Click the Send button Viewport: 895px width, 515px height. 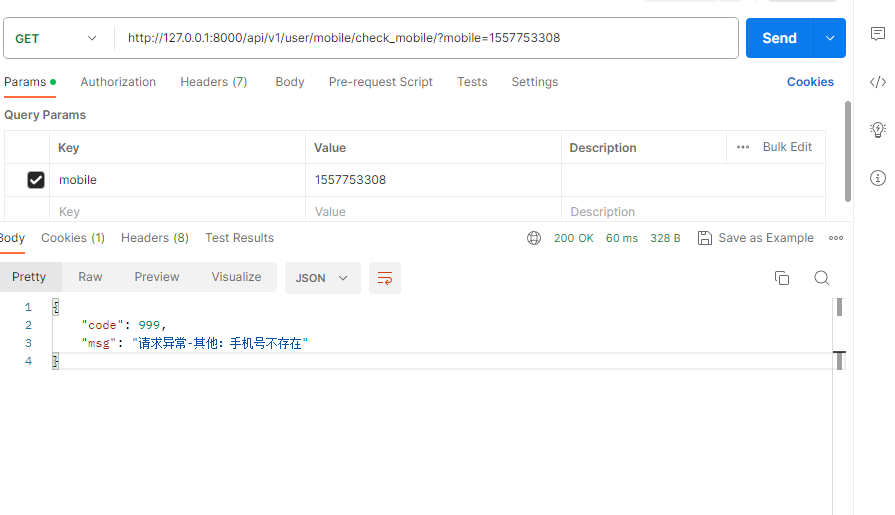[x=780, y=38]
